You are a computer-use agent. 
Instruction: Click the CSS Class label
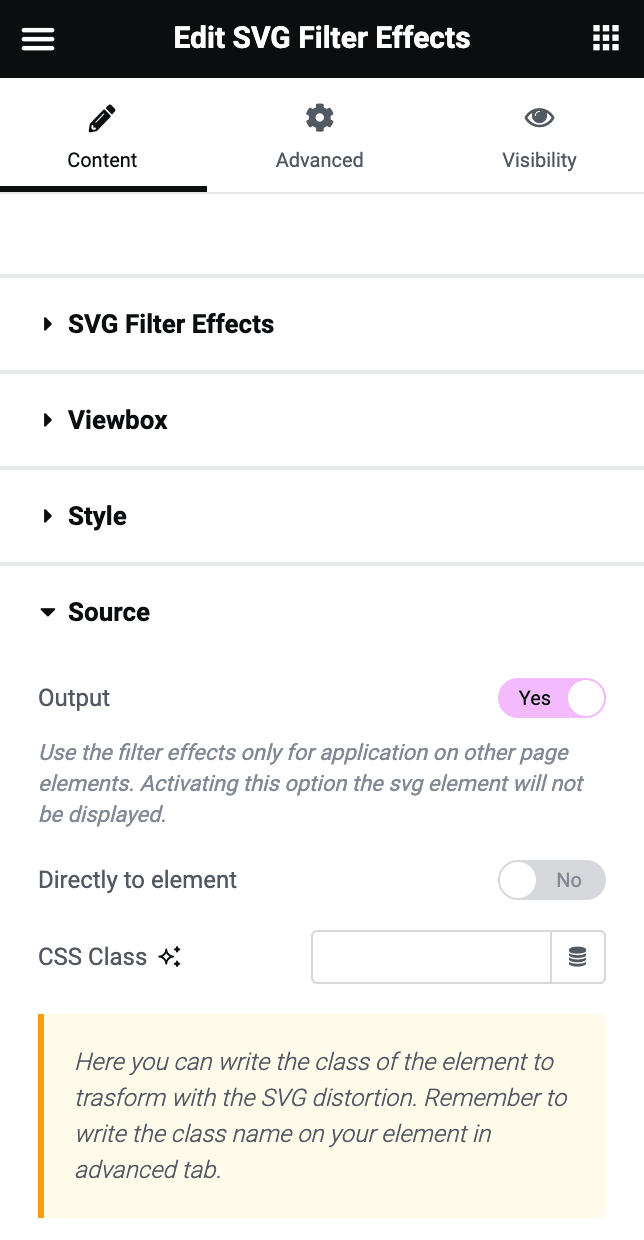click(x=92, y=957)
